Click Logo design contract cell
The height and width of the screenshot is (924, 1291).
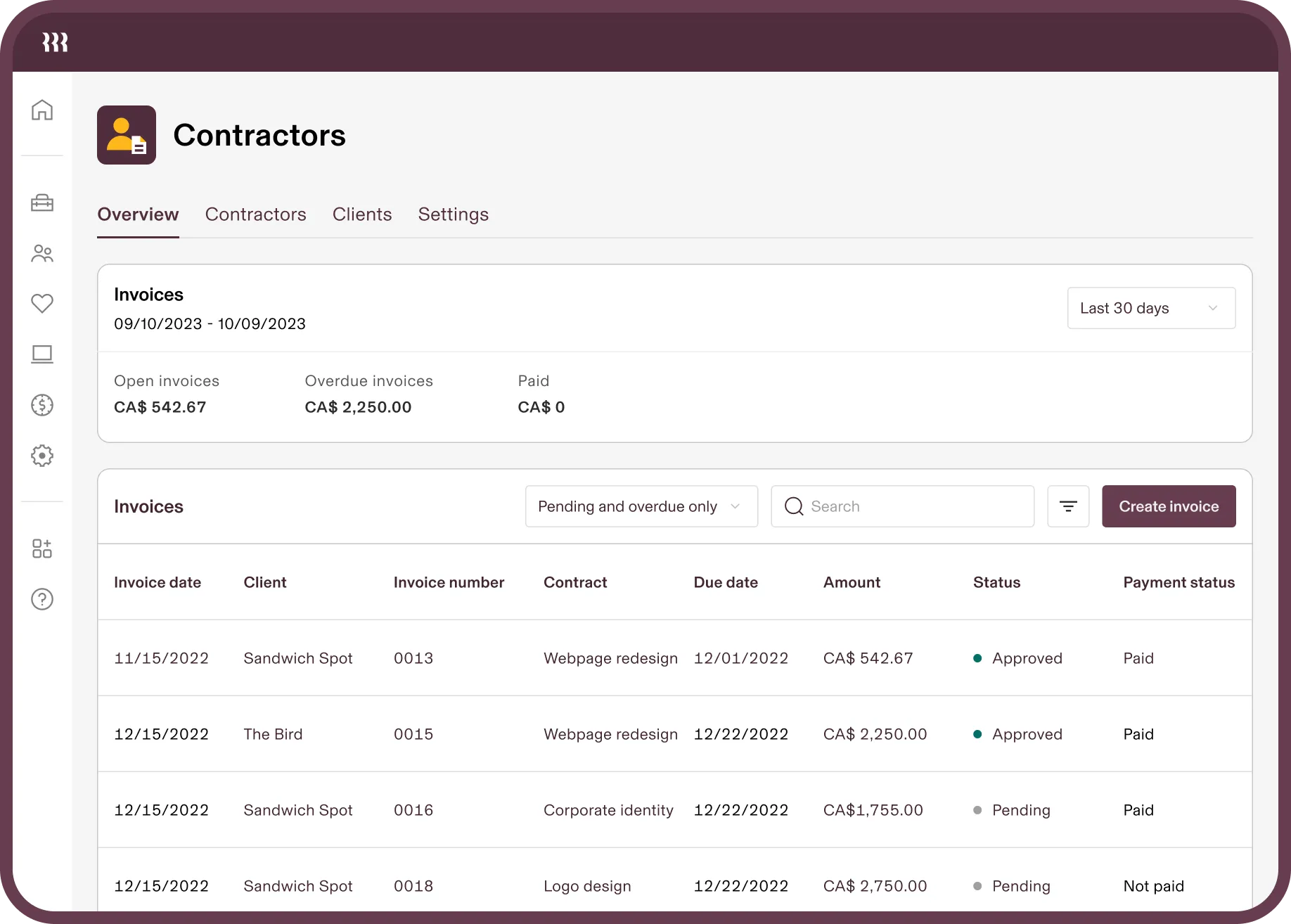(x=587, y=886)
